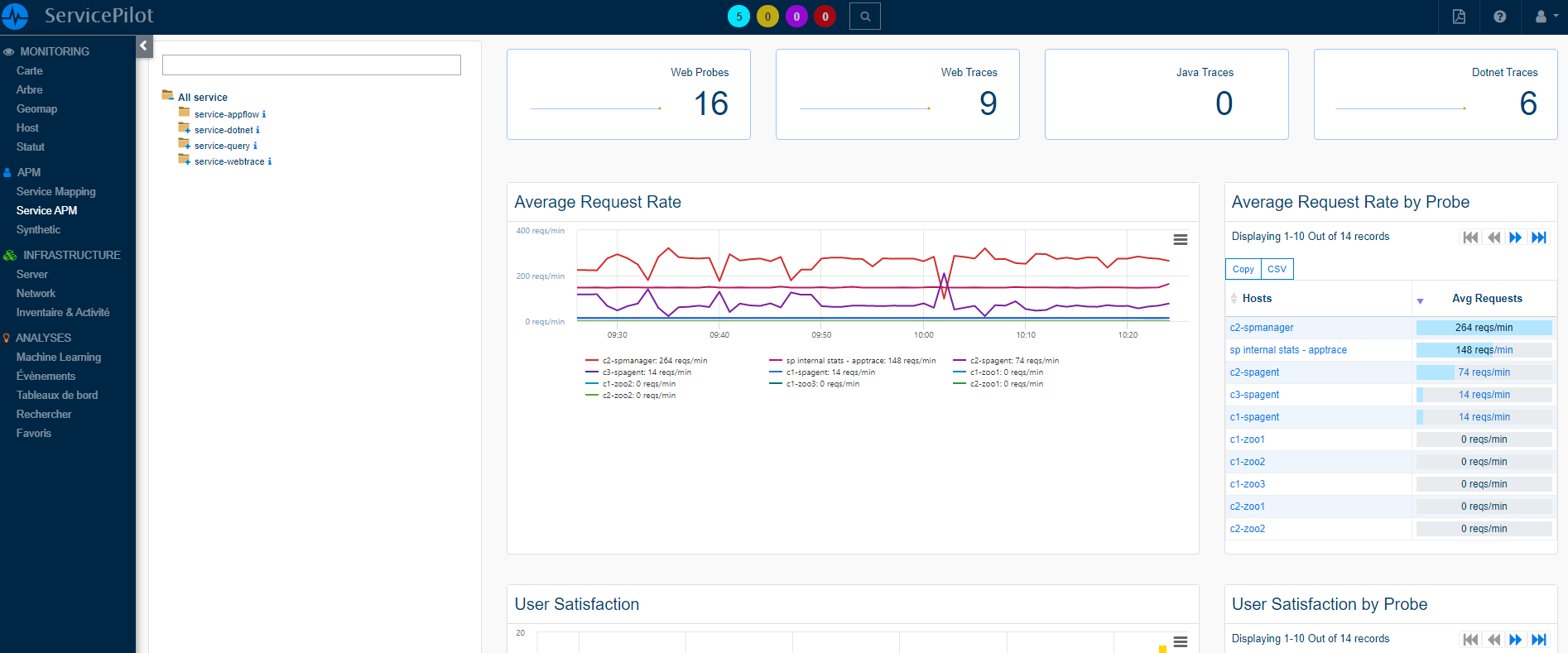This screenshot has width=1568, height=653.
Task: Click info icon next to service-appflow
Action: coord(264,114)
